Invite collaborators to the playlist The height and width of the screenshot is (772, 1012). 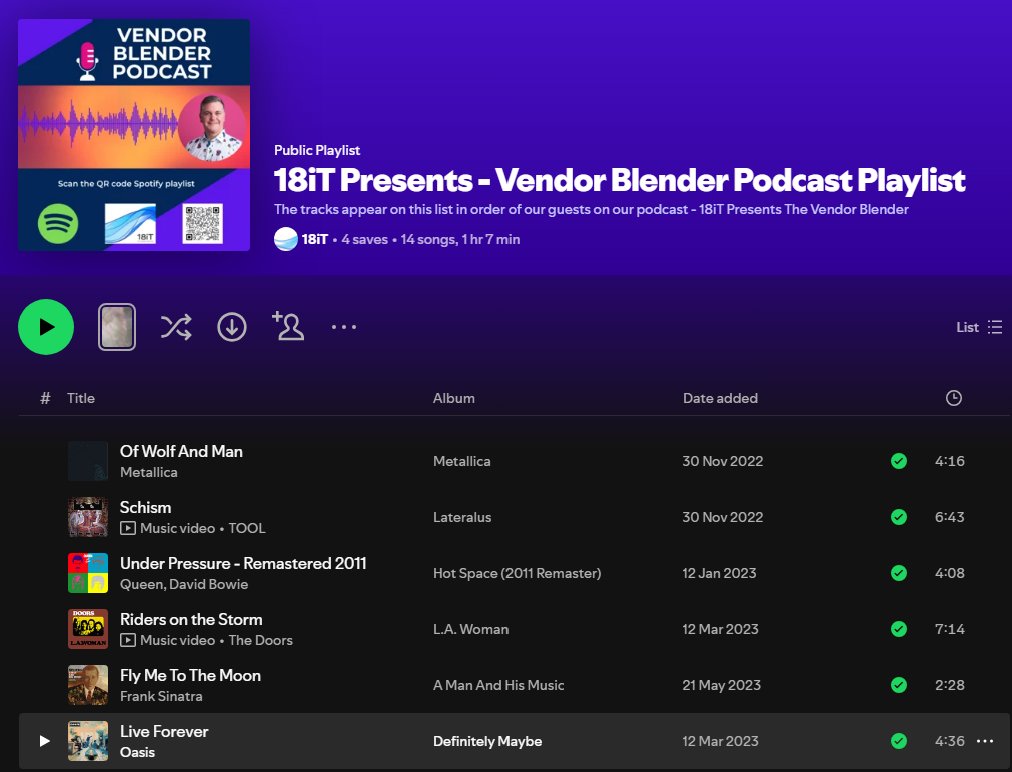pos(288,326)
